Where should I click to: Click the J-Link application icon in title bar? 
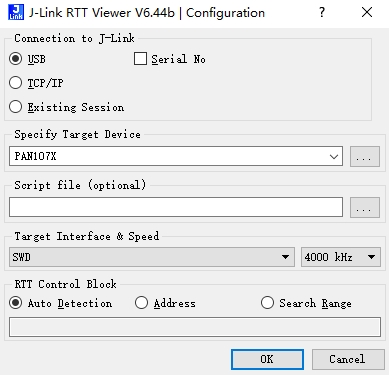16,12
